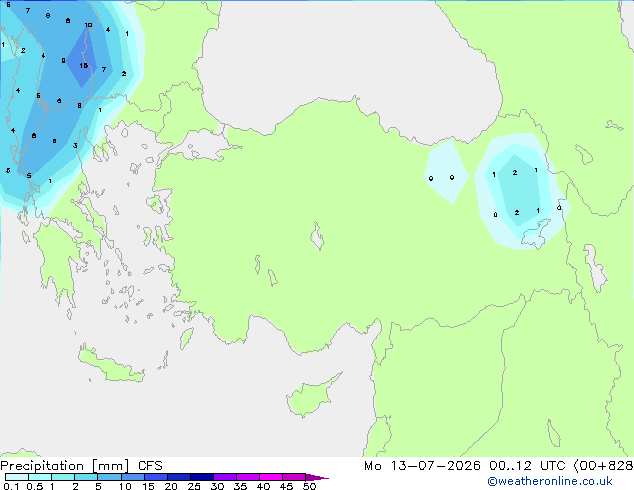
Task: Click the legend label '0.5'
Action: (x=35, y=486)
